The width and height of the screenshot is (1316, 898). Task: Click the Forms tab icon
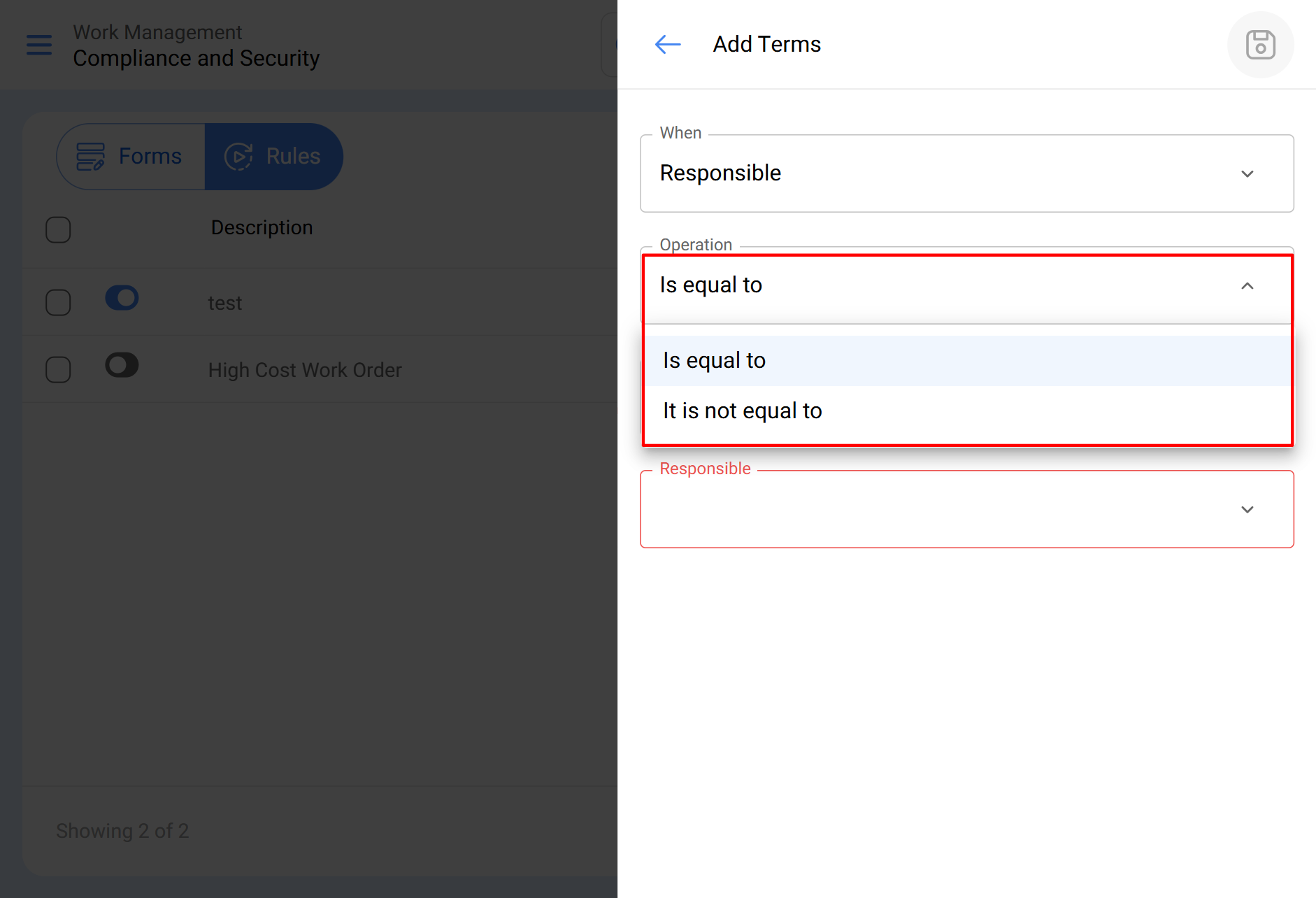(x=90, y=156)
